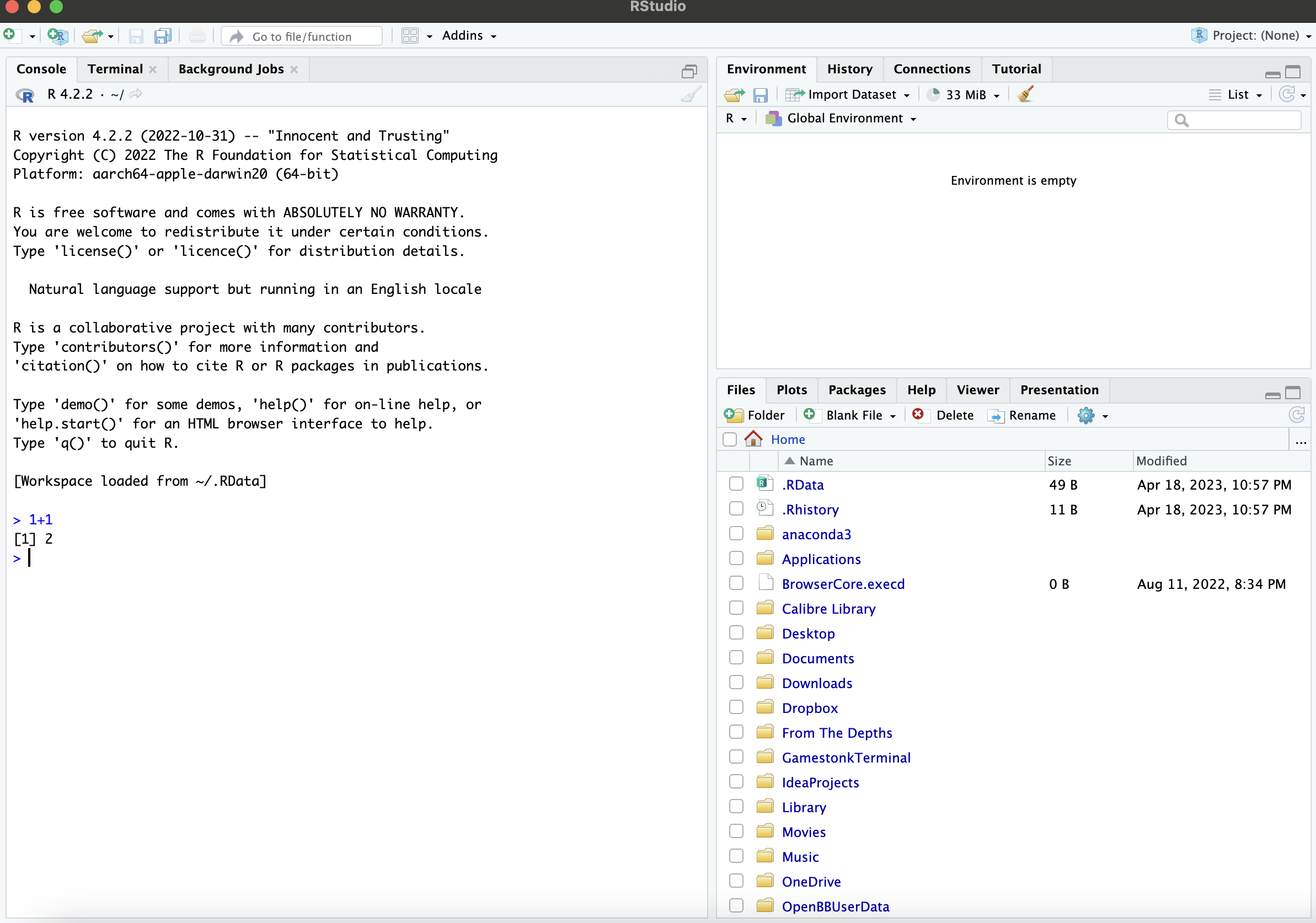Switch to the Packages tab
The image size is (1316, 923).
point(857,390)
